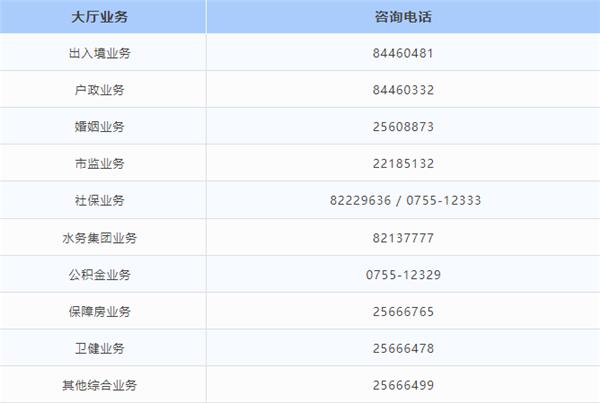Select the 保障房业务 cell
600x403 pixels.
coord(99,312)
